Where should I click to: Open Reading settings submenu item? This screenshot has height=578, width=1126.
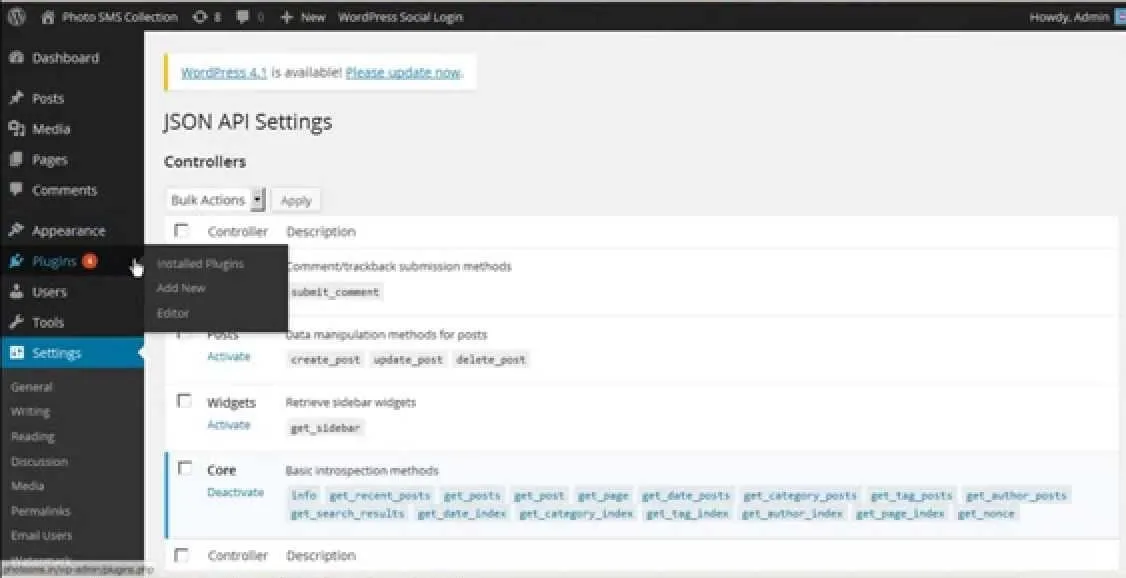tap(32, 437)
